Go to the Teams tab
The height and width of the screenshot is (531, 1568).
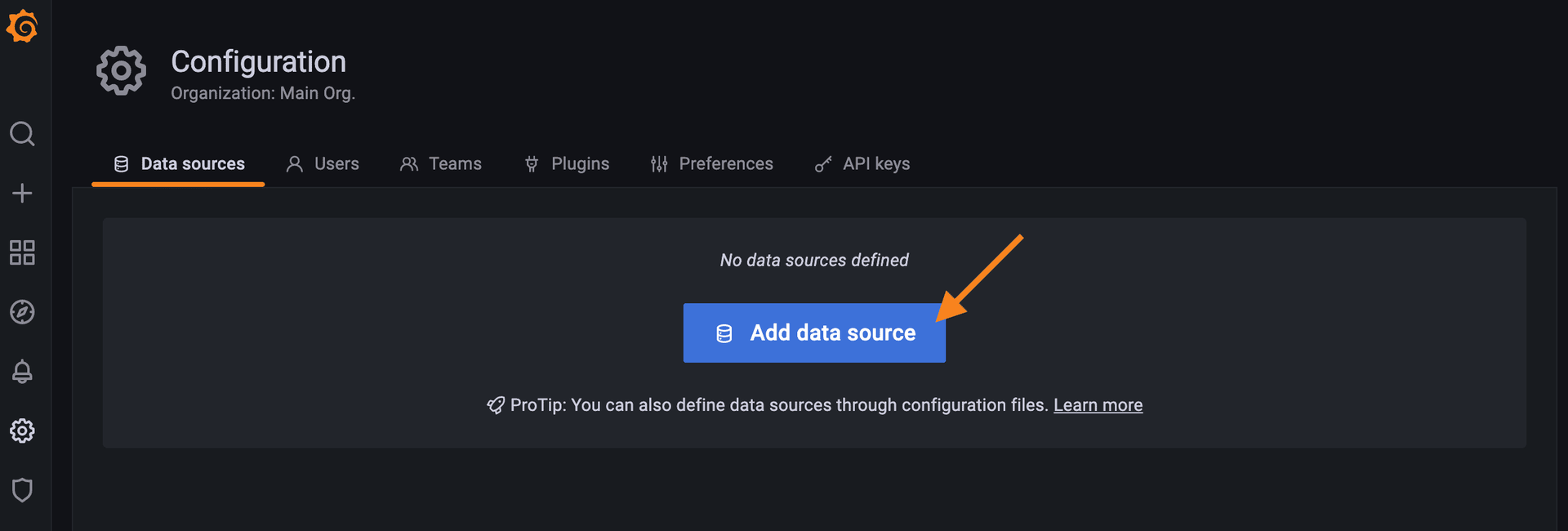tap(441, 164)
